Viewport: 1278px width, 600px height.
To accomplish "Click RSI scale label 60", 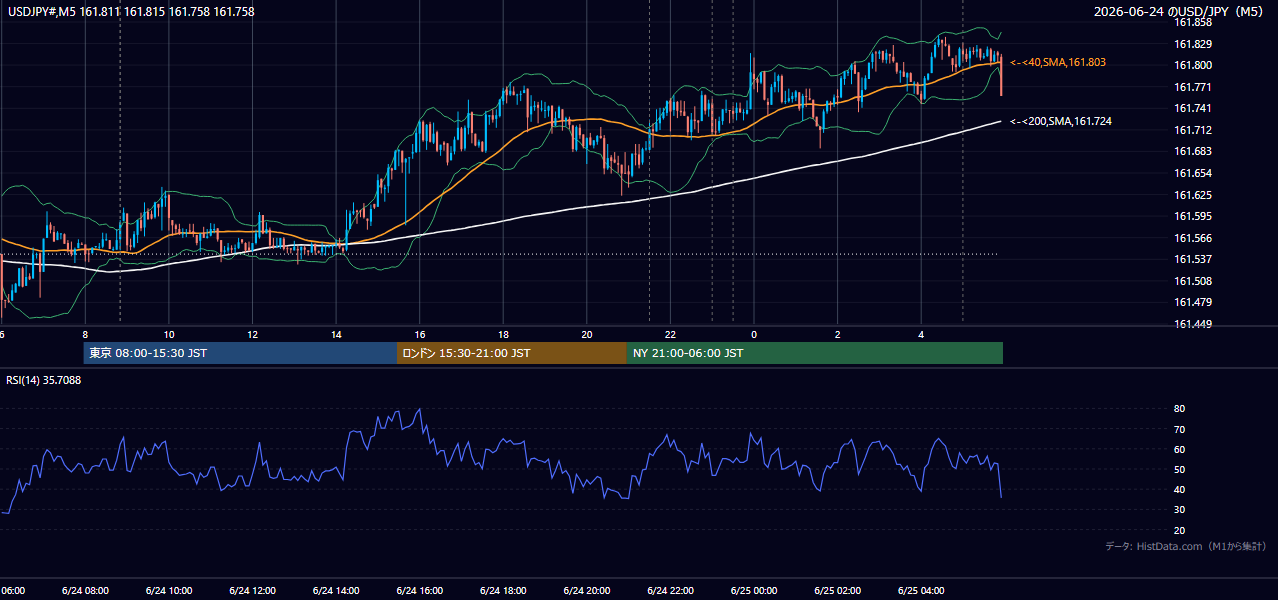I will [x=1179, y=449].
